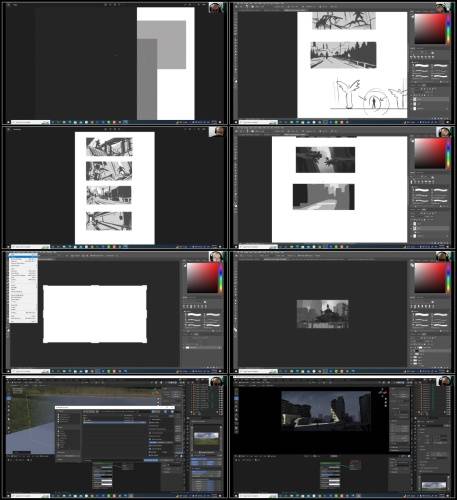The width and height of the screenshot is (457, 500).
Task: Select the small dark node beside the green-header node
Action: [x=355, y=465]
